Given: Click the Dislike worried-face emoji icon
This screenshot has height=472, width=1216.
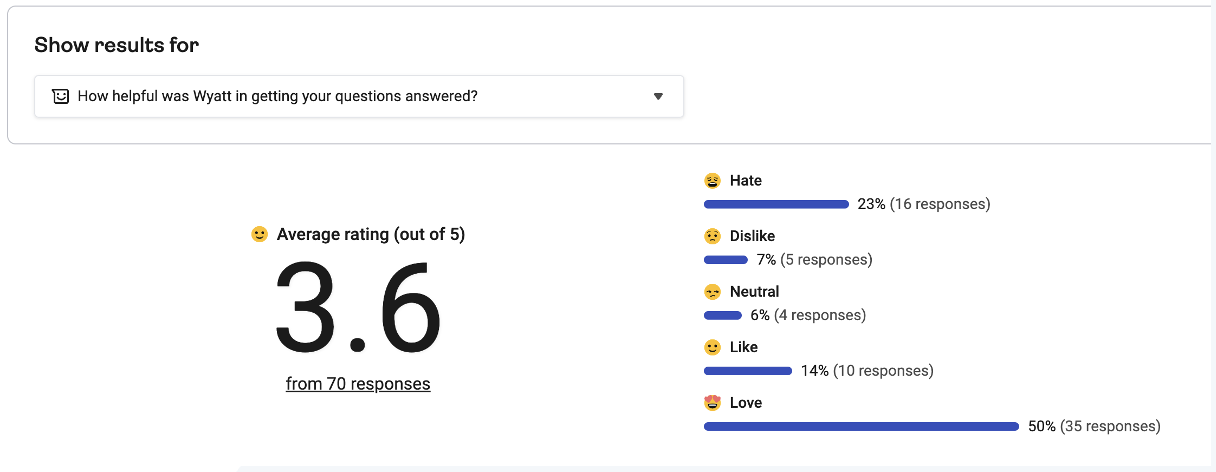Looking at the screenshot, I should [x=712, y=237].
